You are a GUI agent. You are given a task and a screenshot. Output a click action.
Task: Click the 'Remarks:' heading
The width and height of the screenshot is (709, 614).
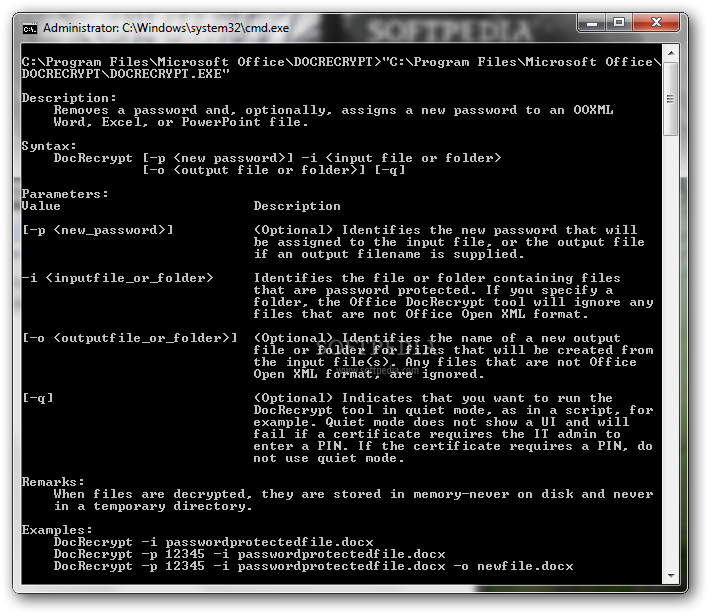click(x=53, y=482)
